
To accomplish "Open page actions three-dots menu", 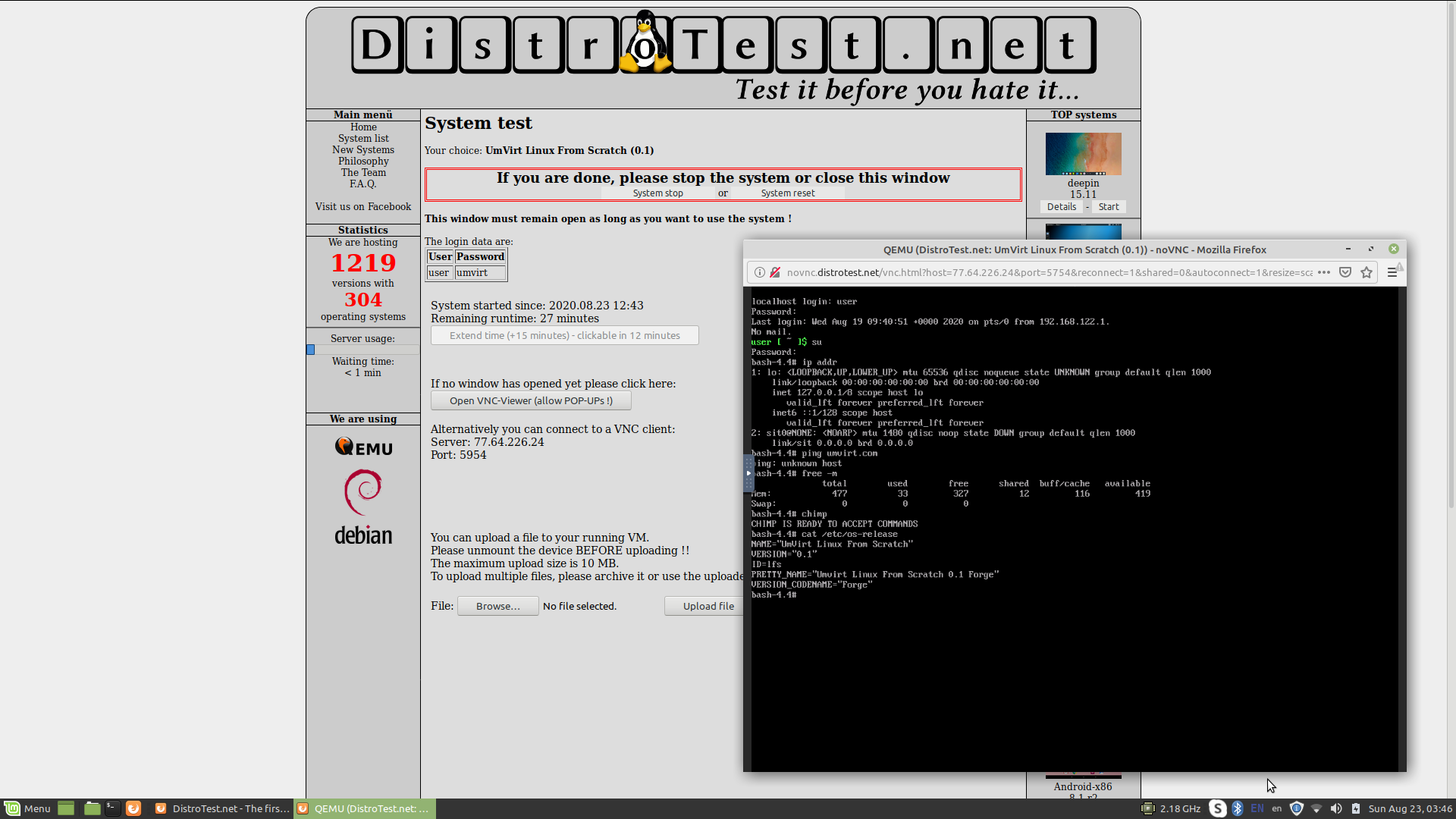I will (1324, 272).
